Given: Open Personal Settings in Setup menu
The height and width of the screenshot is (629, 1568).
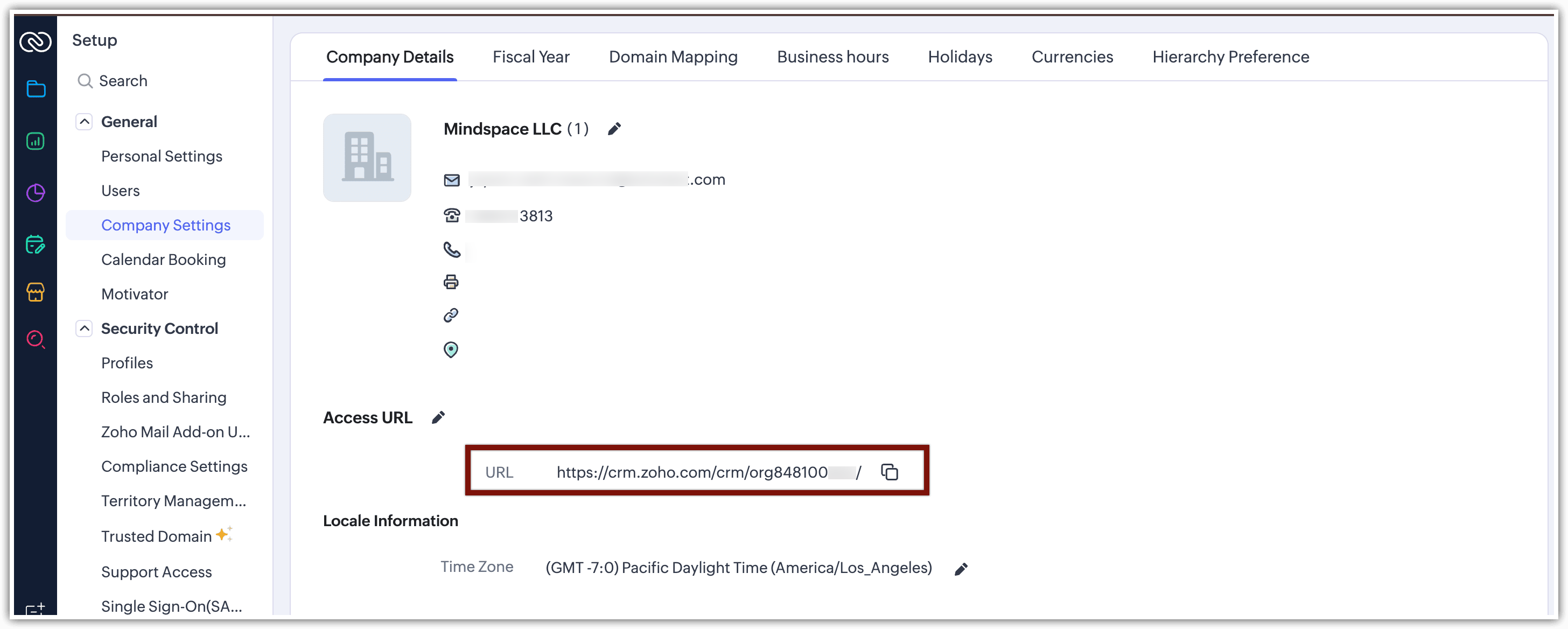Looking at the screenshot, I should (x=162, y=157).
